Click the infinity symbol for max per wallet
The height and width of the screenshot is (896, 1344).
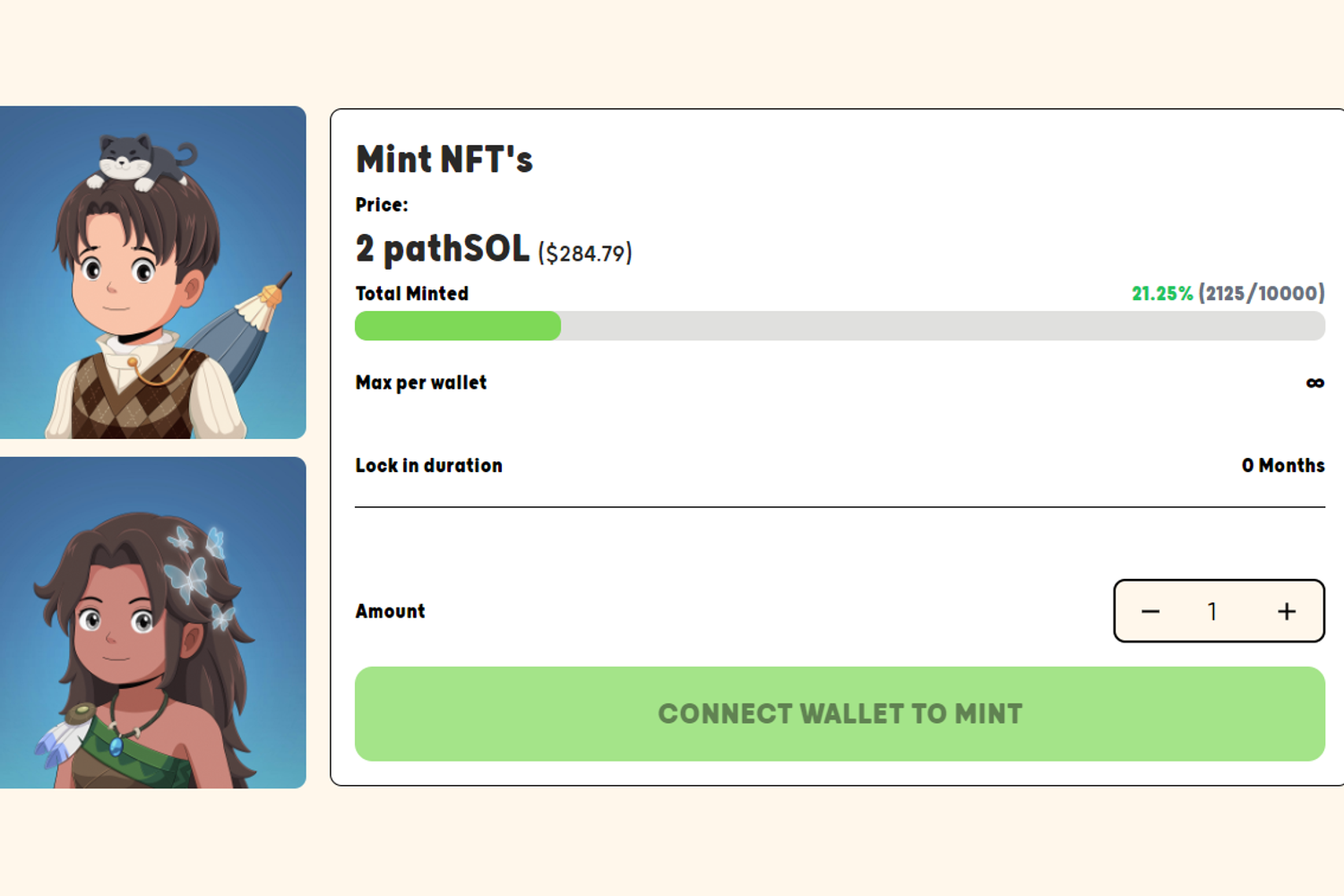[x=1314, y=383]
